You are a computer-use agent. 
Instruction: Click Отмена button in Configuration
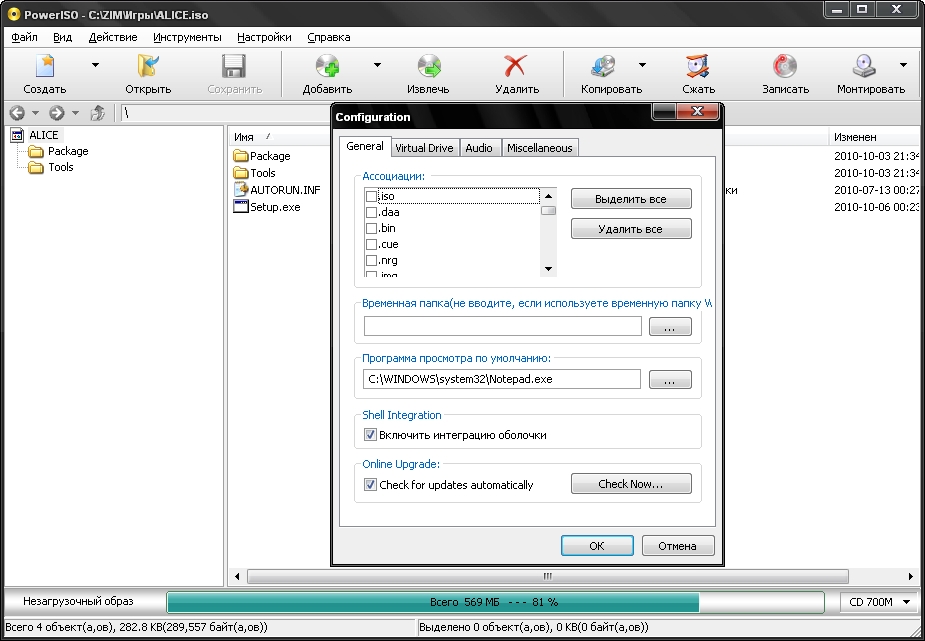(x=678, y=545)
